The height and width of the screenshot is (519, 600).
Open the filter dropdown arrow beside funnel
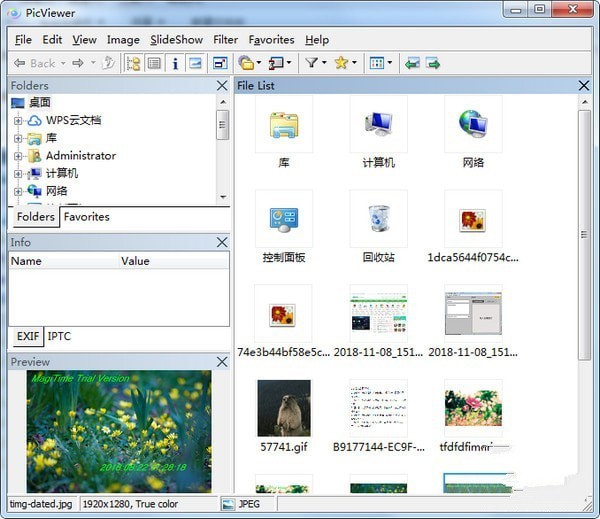click(324, 64)
